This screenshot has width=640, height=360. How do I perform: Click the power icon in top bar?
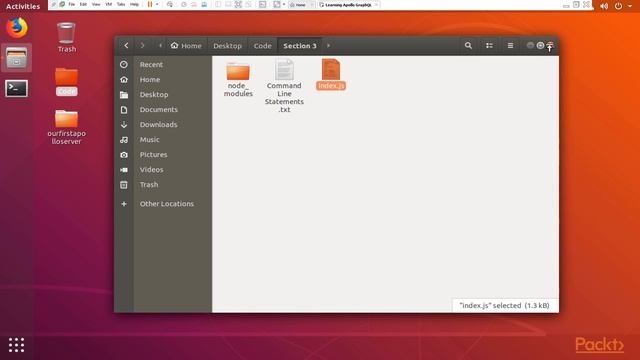[x=618, y=6]
